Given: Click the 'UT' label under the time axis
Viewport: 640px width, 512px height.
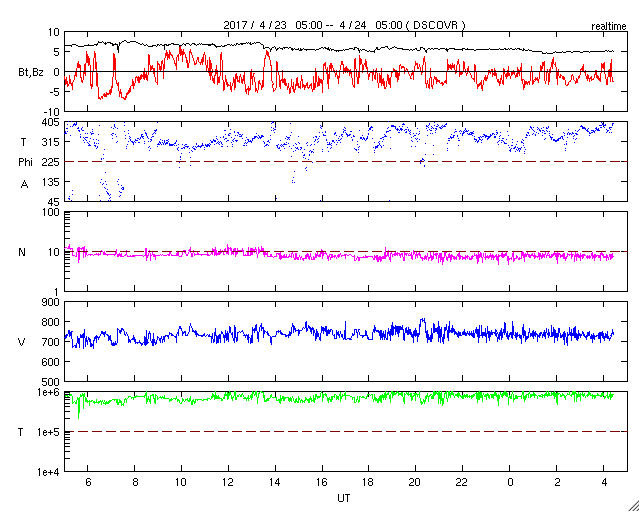Looking at the screenshot, I should (344, 498).
